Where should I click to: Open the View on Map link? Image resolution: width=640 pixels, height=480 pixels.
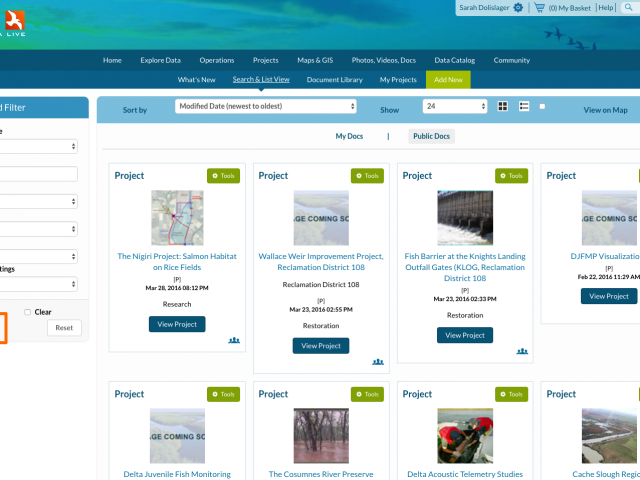point(606,109)
